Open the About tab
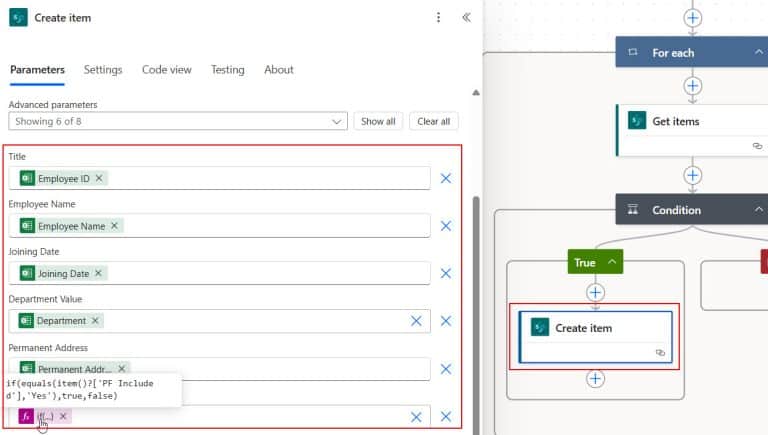Screen dimensions: 768x435 279,70
